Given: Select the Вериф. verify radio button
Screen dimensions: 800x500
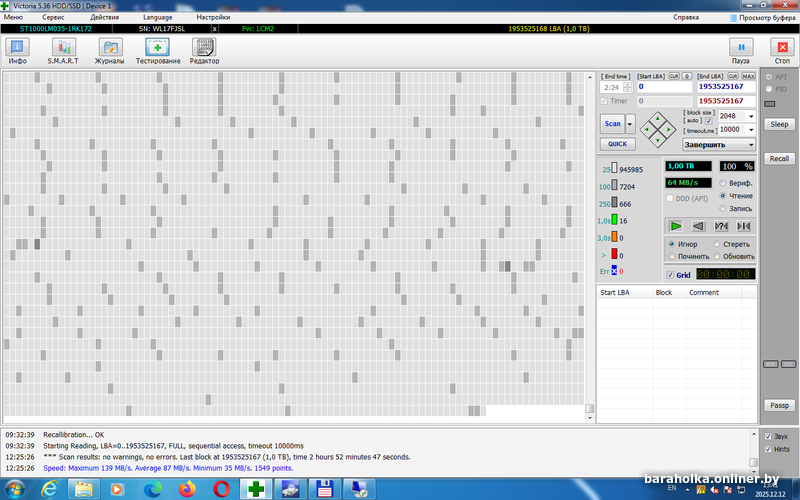Looking at the screenshot, I should [723, 183].
